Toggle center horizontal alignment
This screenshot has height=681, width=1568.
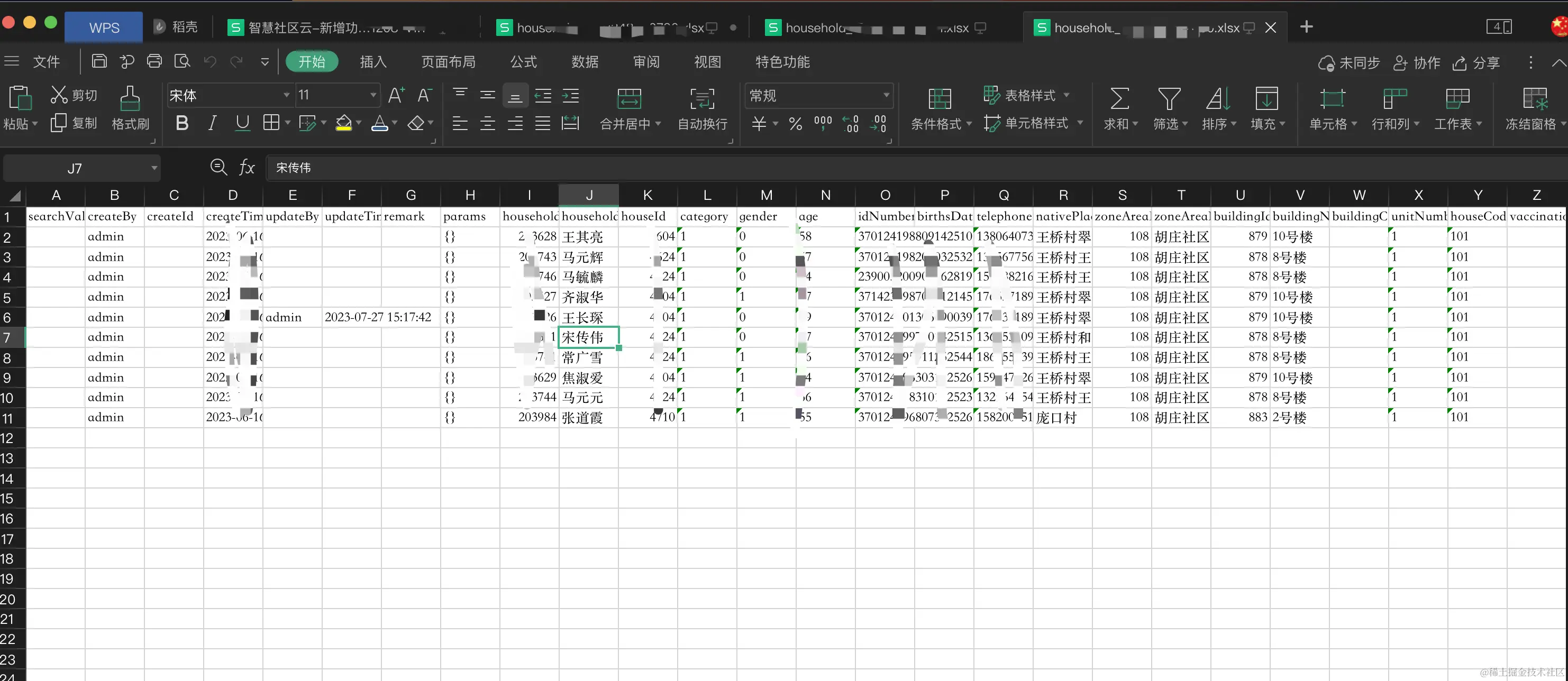(x=488, y=124)
